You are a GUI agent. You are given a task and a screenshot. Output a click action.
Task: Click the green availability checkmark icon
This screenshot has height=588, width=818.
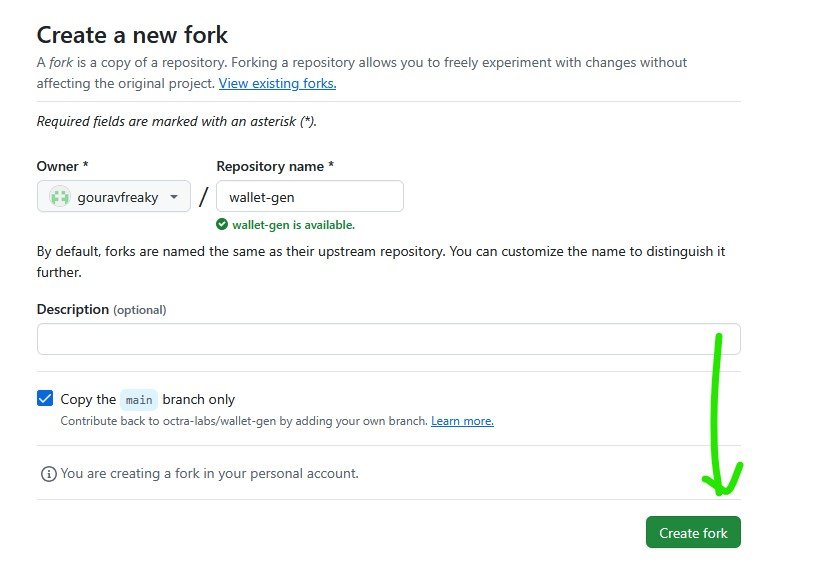pos(222,224)
